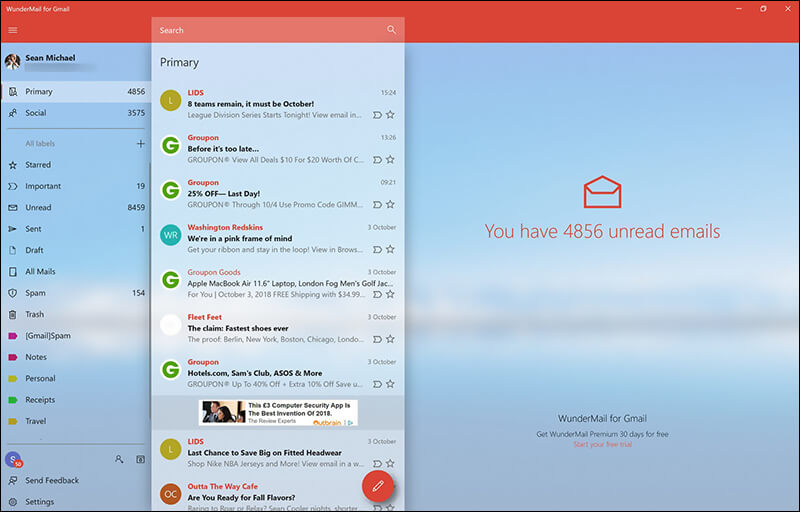Open the Social inbox folder
This screenshot has height=512, width=800.
pyautogui.click(x=77, y=113)
